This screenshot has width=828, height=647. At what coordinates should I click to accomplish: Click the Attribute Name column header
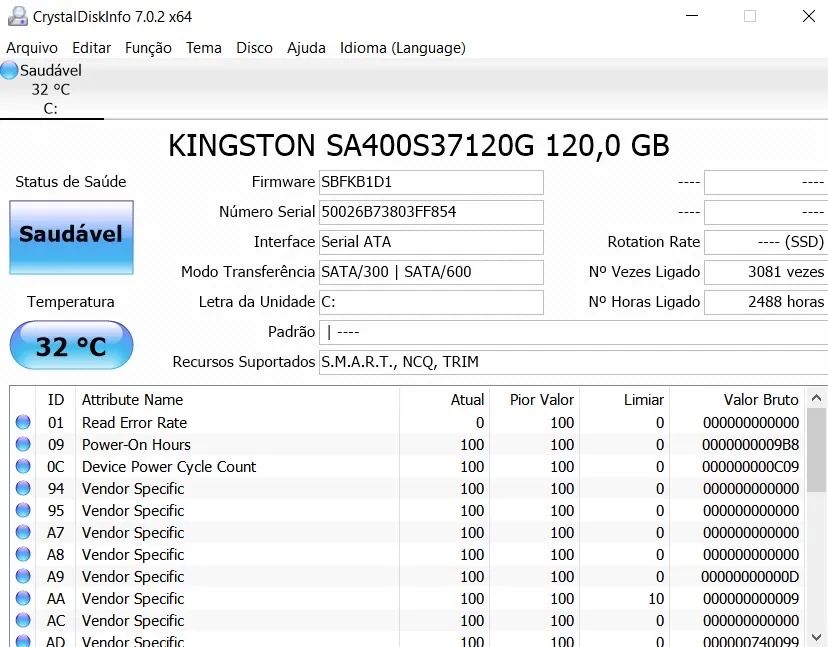pyautogui.click(x=237, y=400)
